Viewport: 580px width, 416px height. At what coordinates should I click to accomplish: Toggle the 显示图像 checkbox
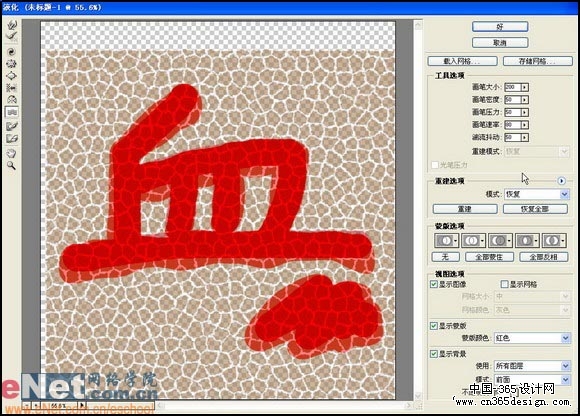coord(434,284)
